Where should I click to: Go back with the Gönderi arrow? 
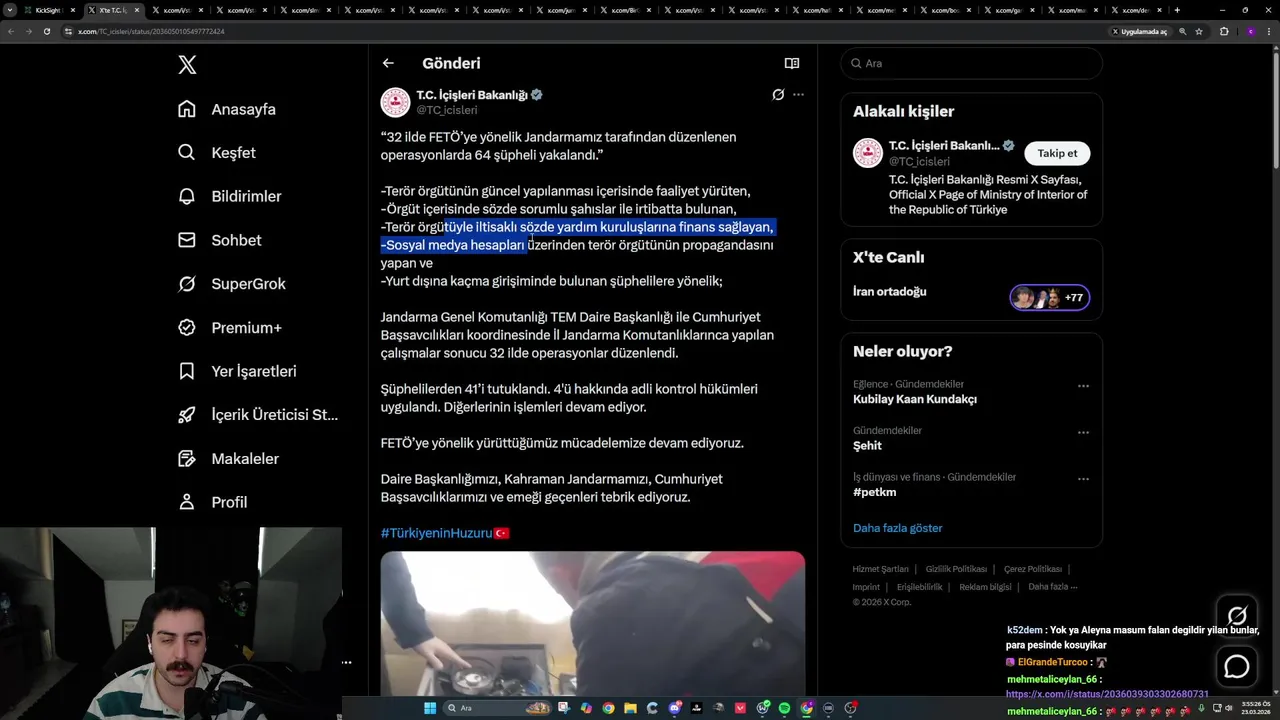tap(388, 63)
